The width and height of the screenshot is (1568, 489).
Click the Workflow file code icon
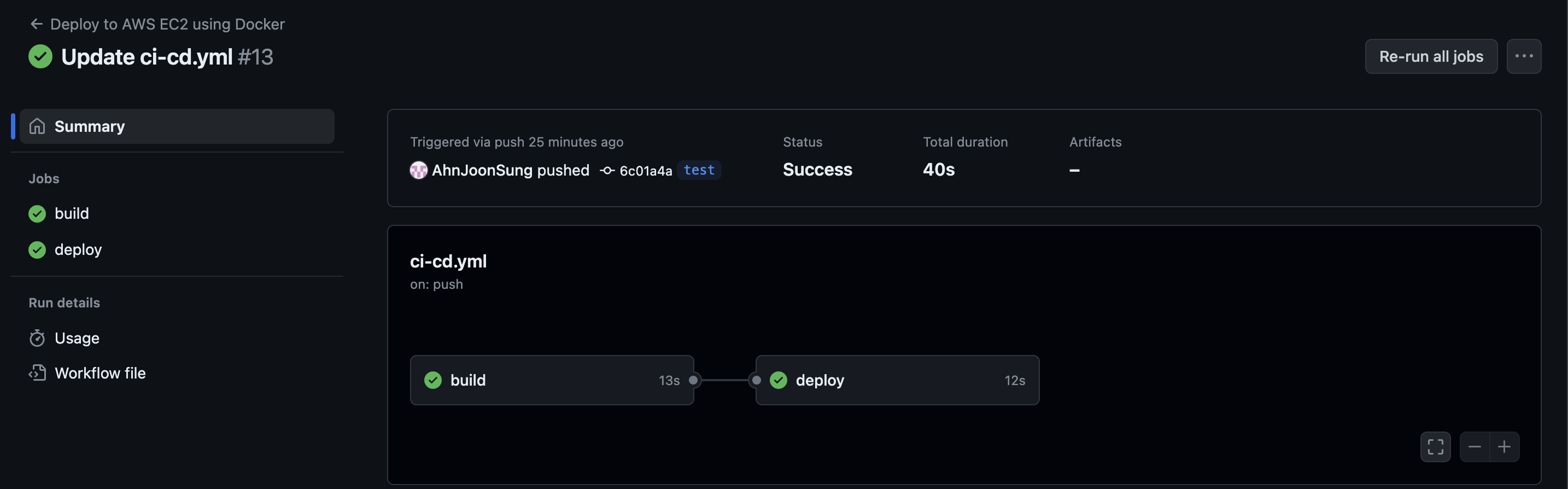[x=37, y=372]
